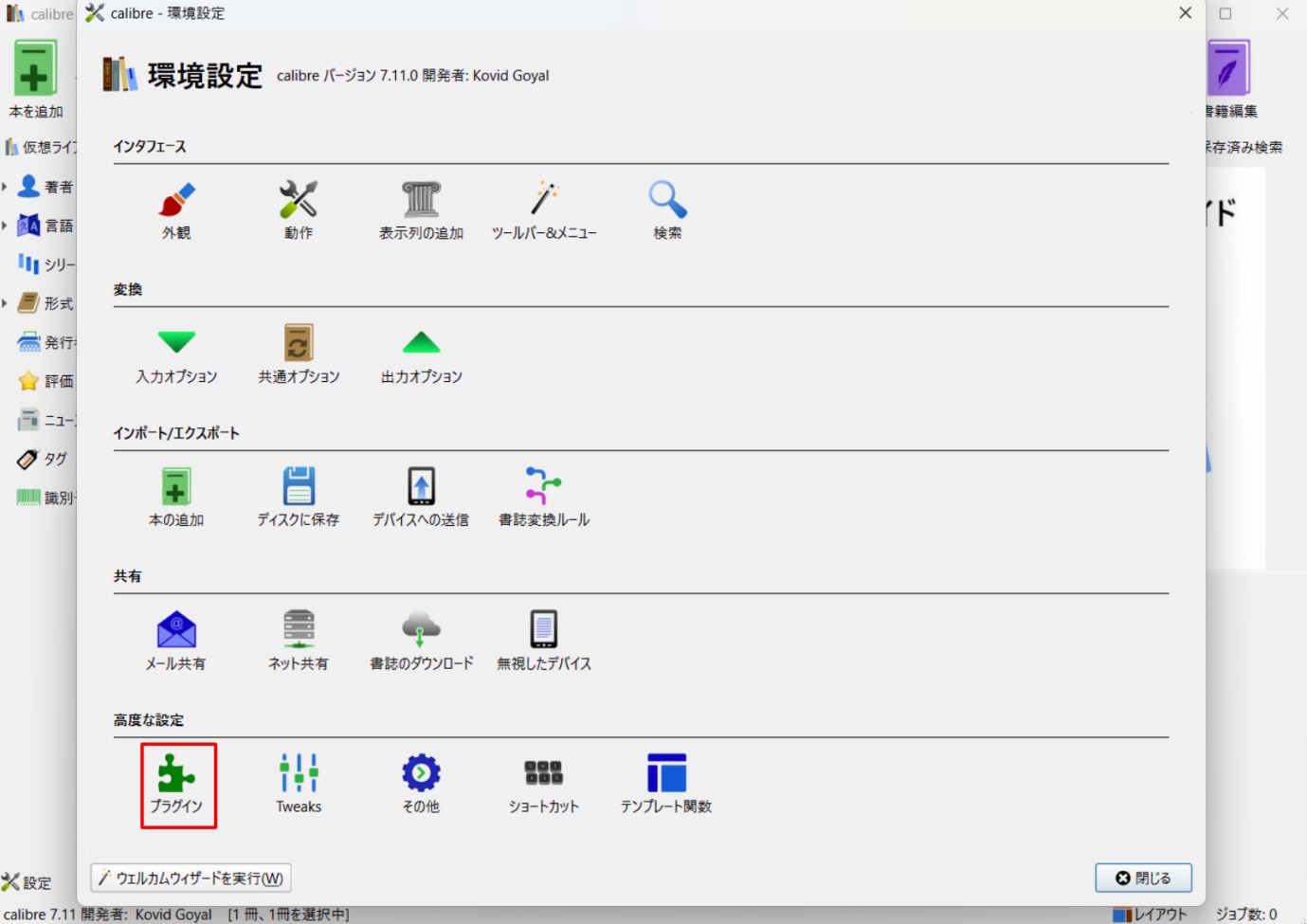Select 評価 item in tag browser
This screenshot has width=1307, height=924.
pos(45,381)
